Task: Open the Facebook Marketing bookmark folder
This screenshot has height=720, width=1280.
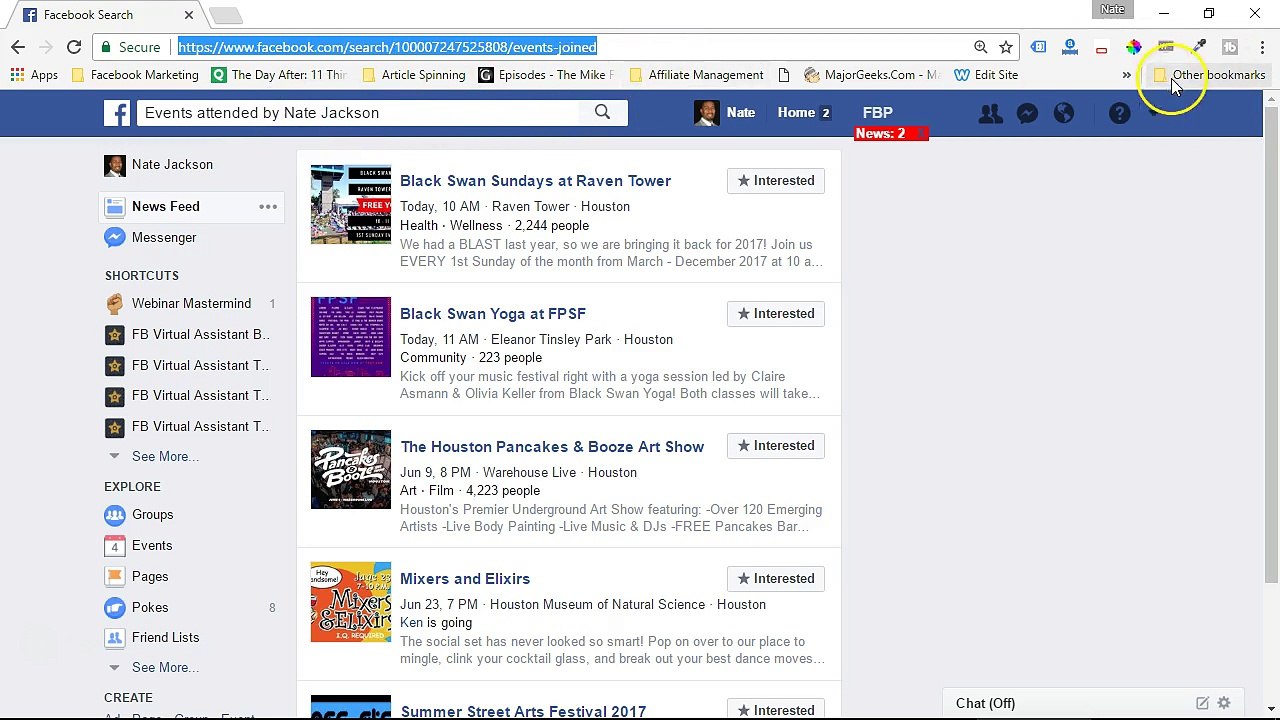Action: coord(135,75)
